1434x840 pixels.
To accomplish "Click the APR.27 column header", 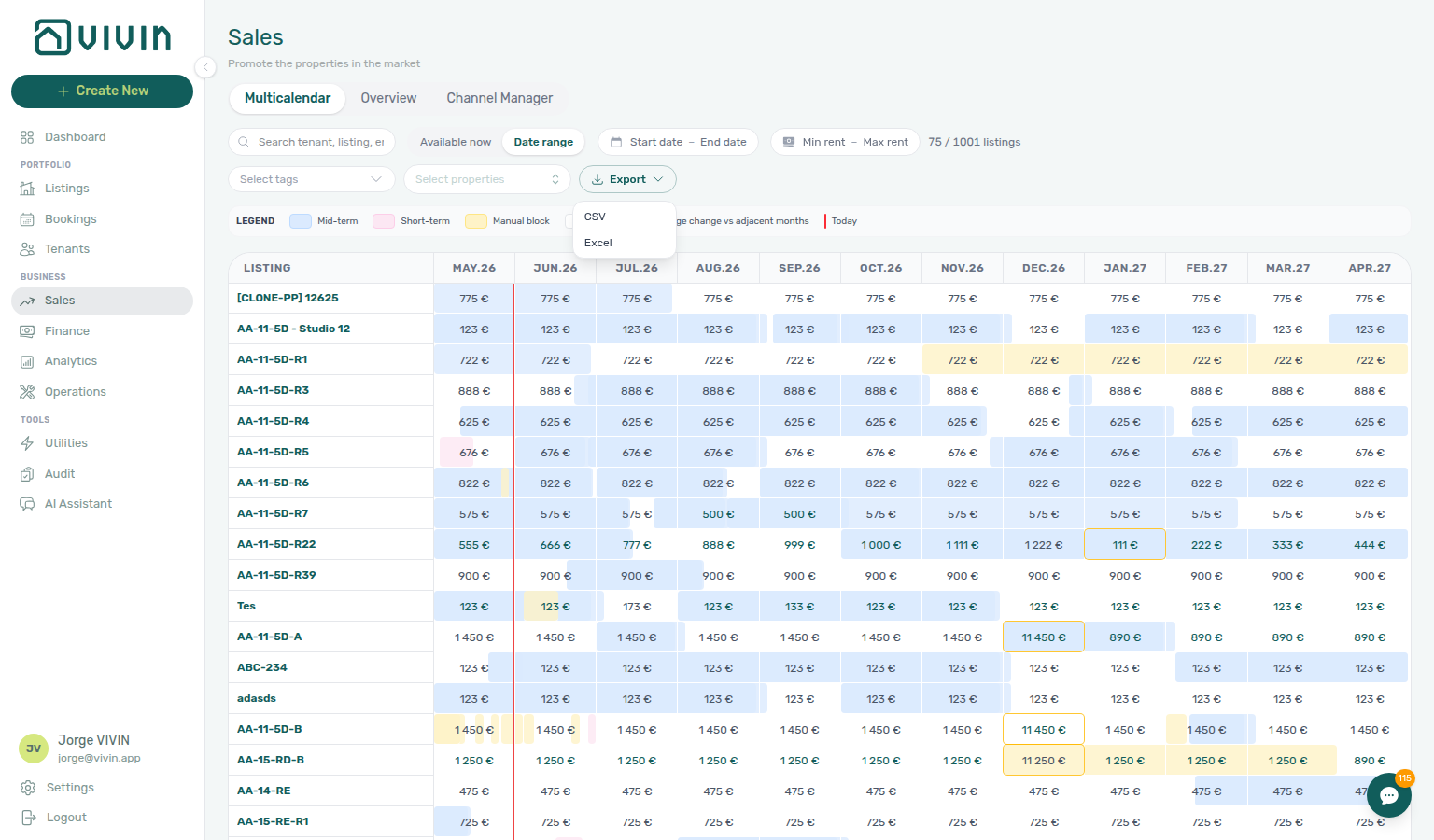I will [x=1370, y=268].
